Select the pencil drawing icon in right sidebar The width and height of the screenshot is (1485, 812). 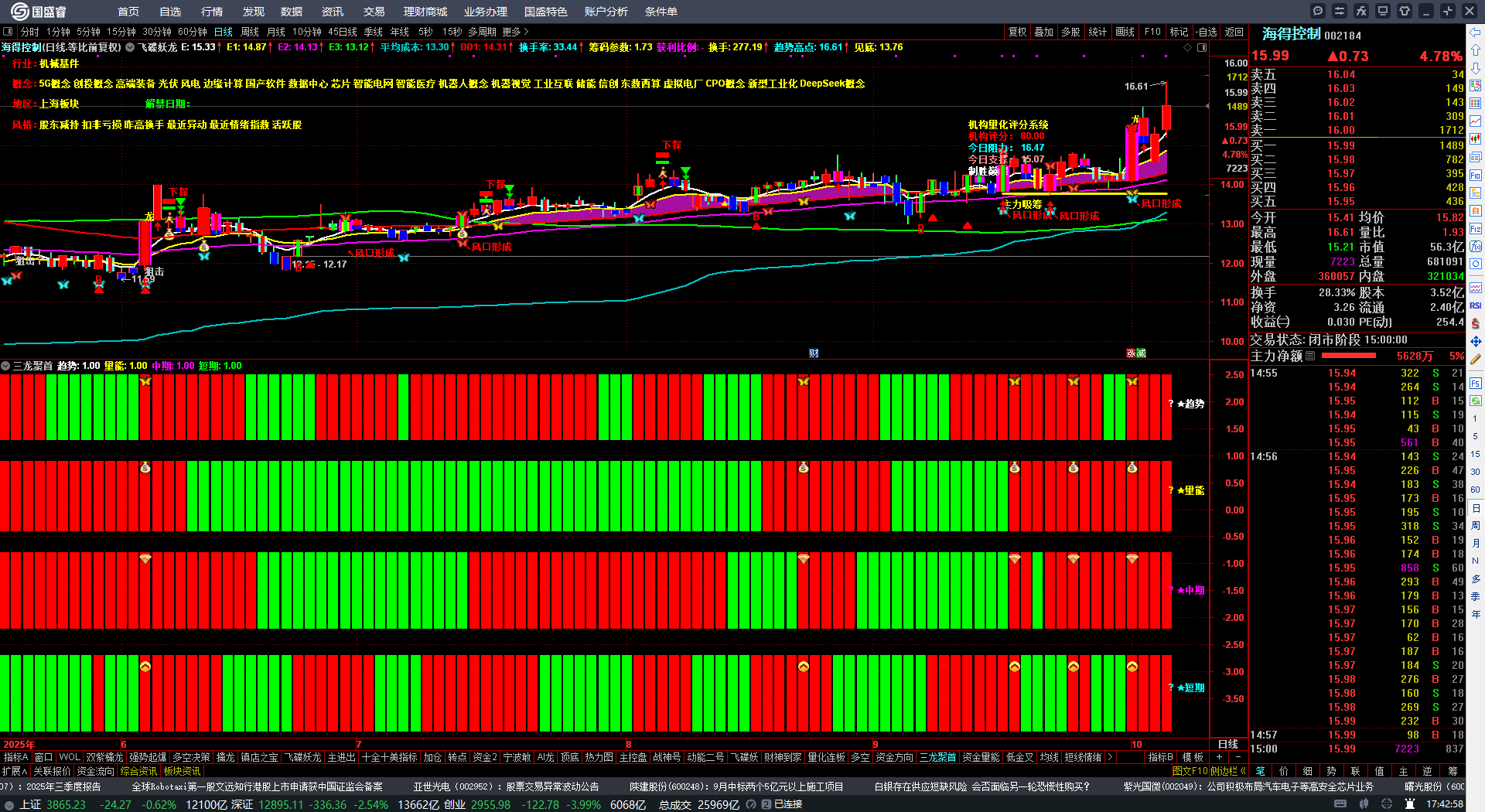click(1476, 360)
